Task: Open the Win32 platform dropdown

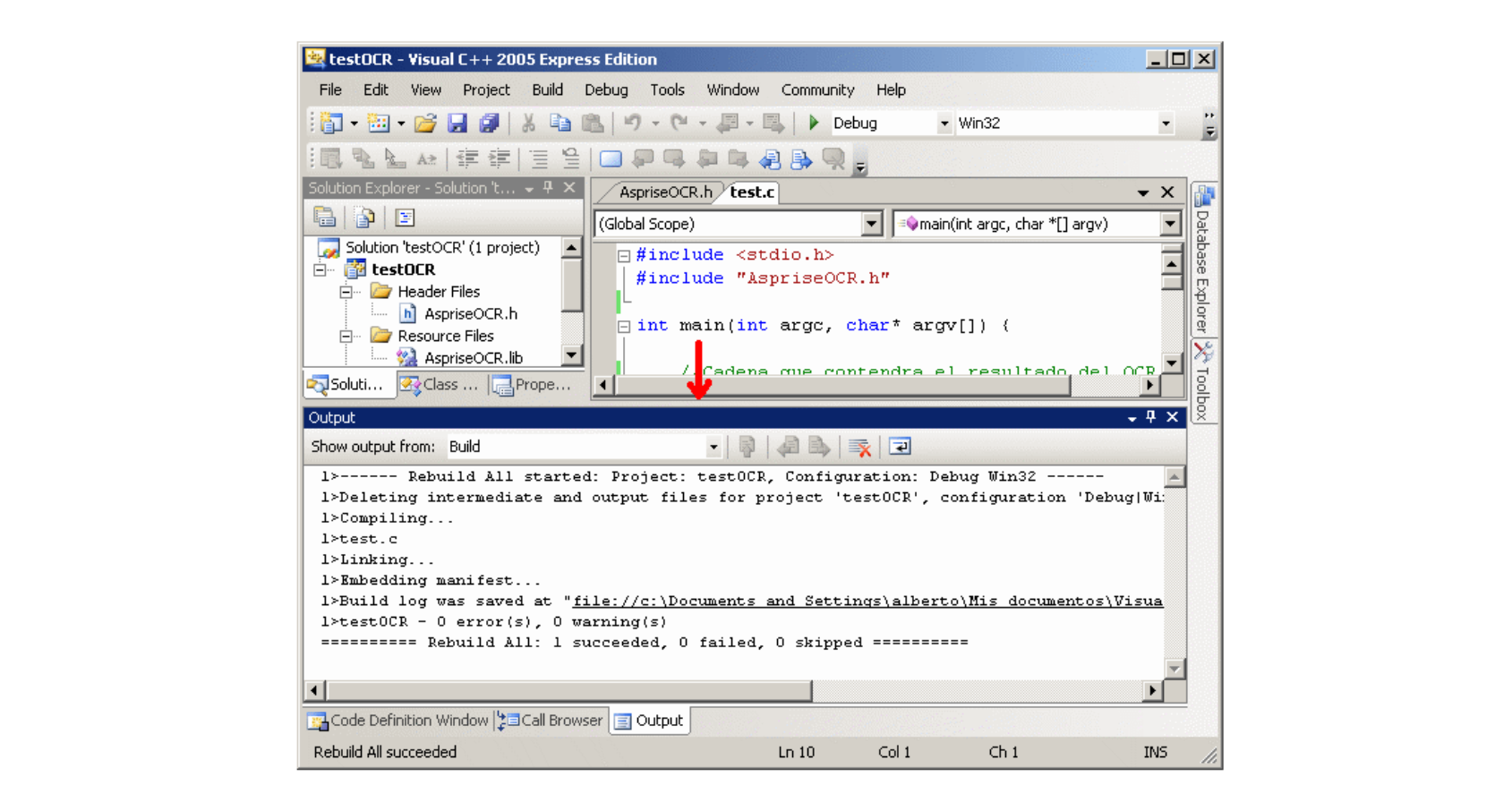Action: click(1166, 124)
